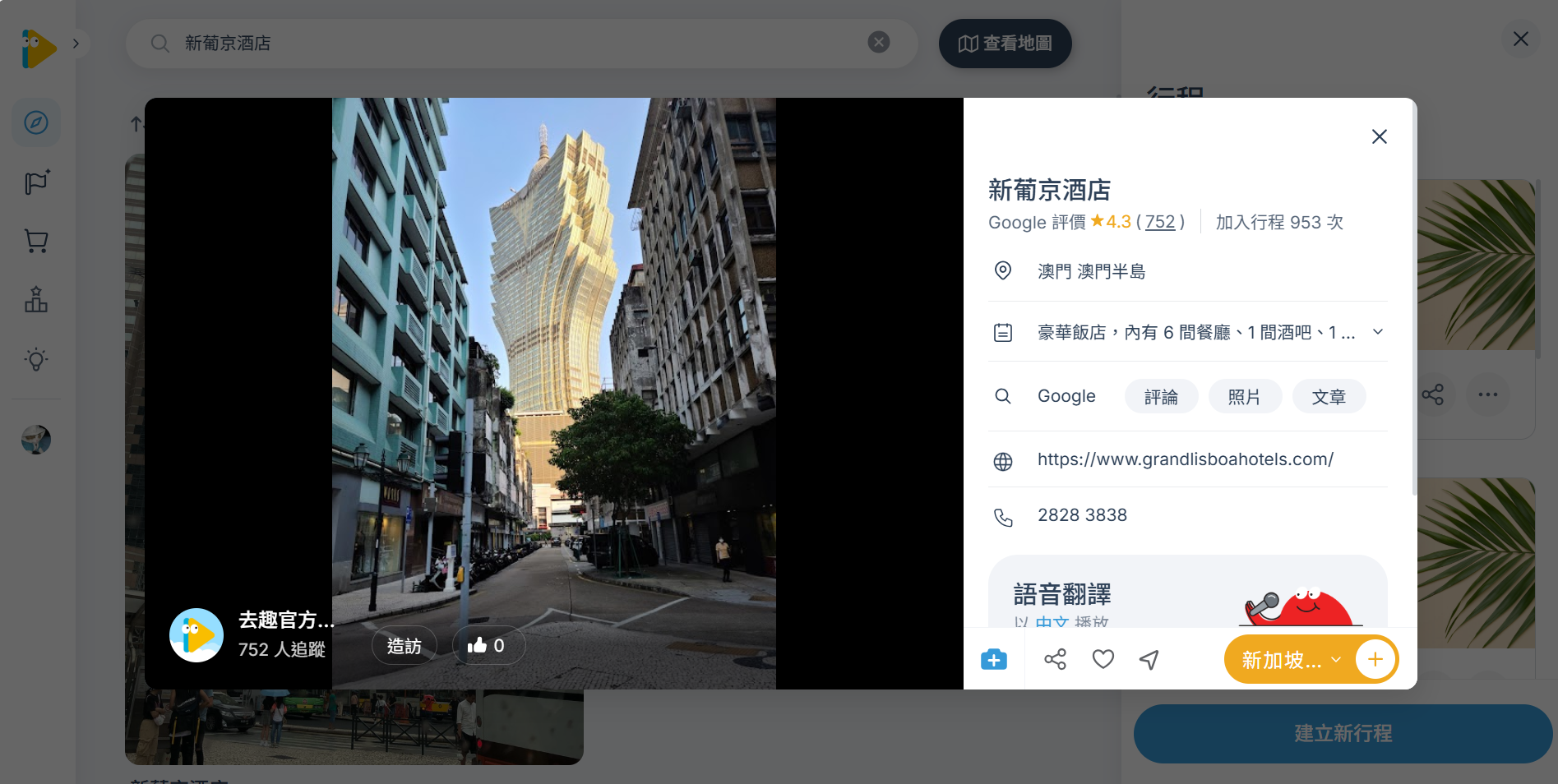Open the 新加坡... itinerary dropdown
1558x784 pixels.
click(x=1291, y=660)
